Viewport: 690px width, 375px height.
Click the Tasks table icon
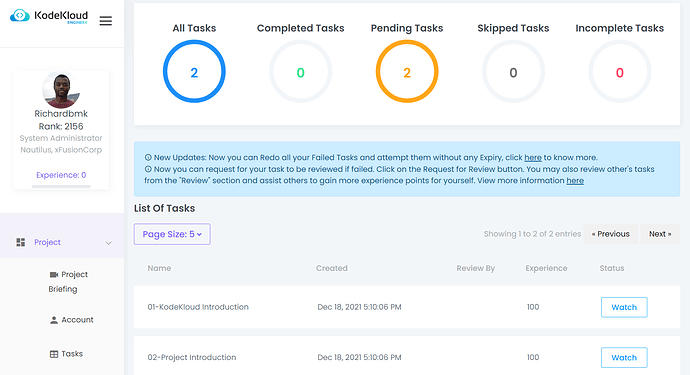click(x=54, y=354)
